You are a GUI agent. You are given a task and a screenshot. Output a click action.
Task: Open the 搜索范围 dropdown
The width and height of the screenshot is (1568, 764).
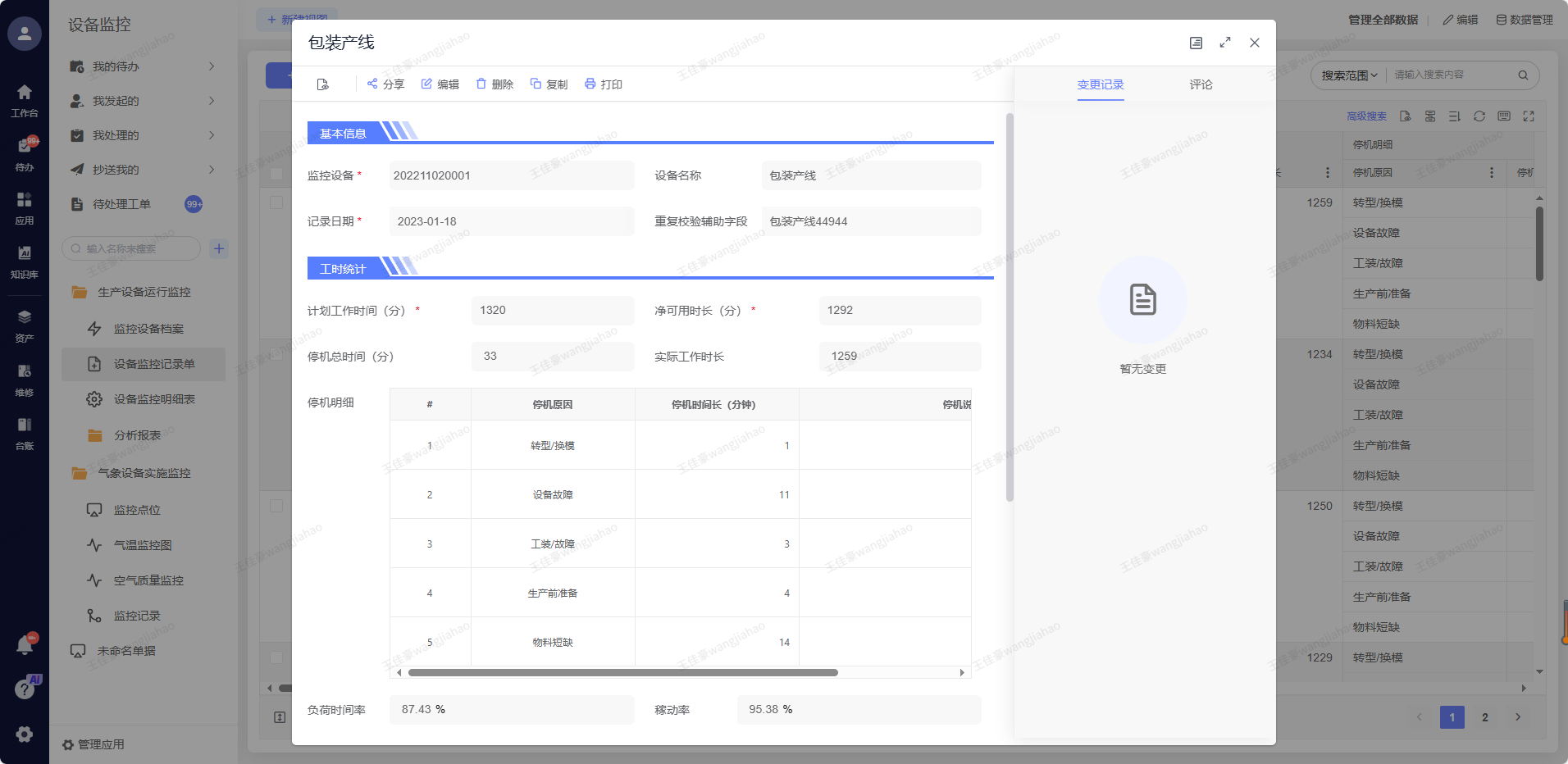(x=1349, y=75)
